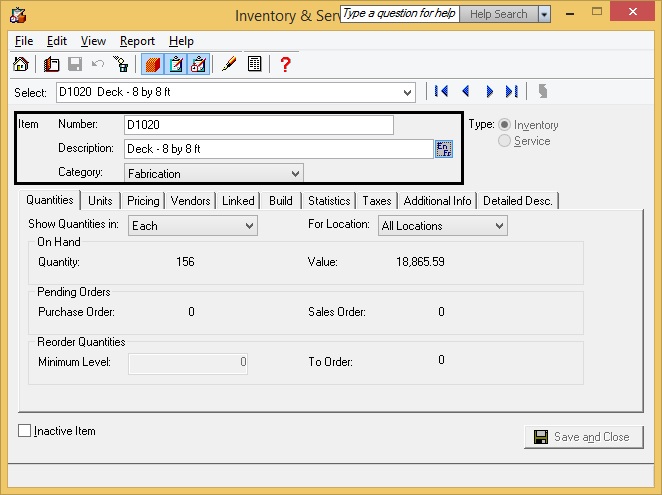Open the Show Quantities in dropdown

(x=249, y=226)
